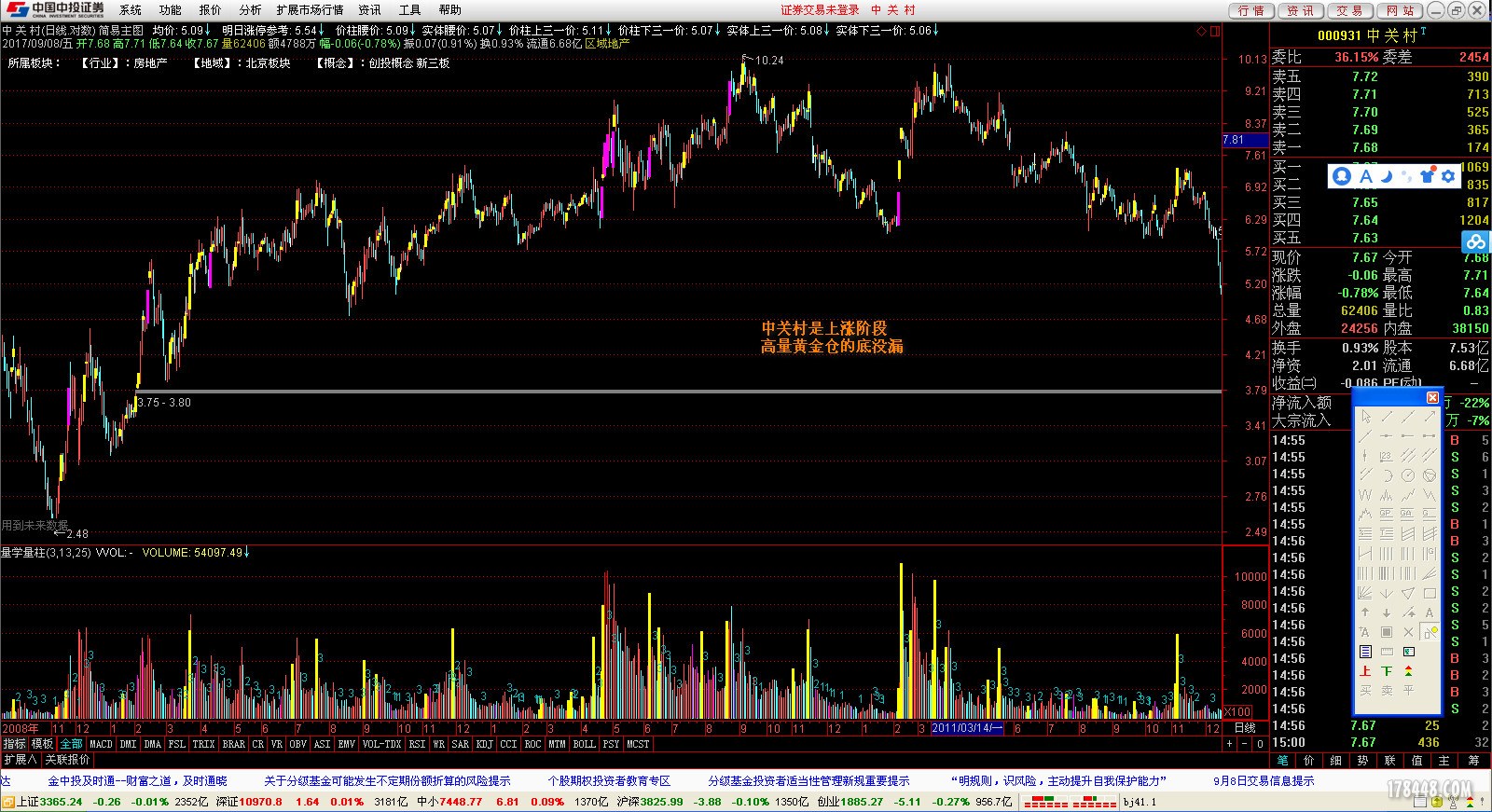
Task: Select the circle drawing tool
Action: [1408, 475]
